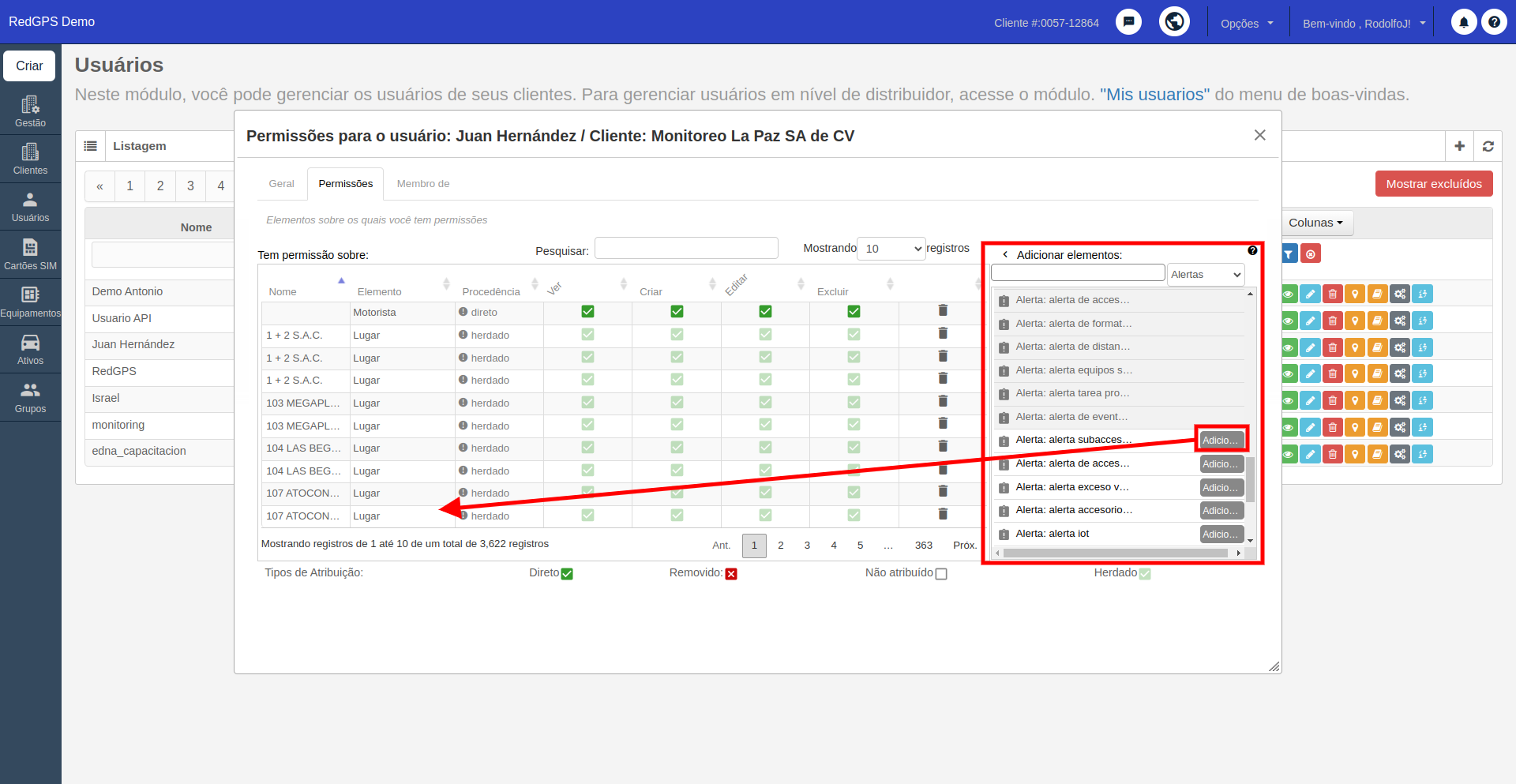Open the Clientes sidebar module
The height and width of the screenshot is (784, 1516).
pos(30,159)
